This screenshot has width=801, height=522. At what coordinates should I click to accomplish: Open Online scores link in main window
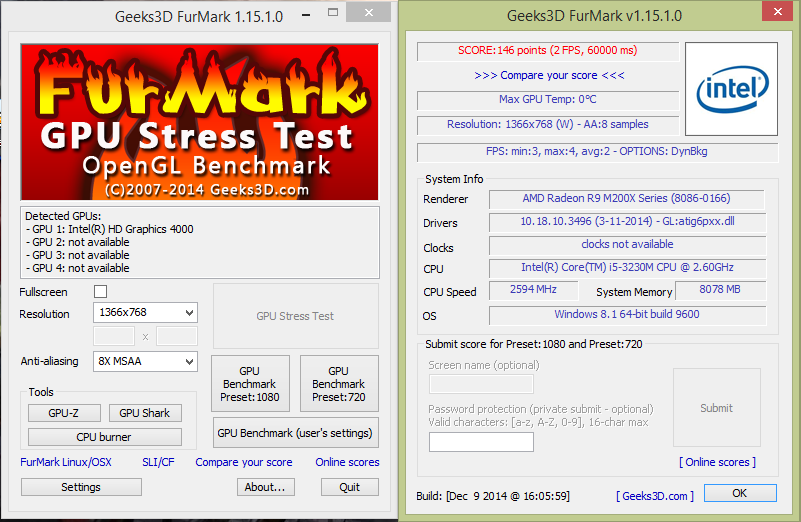pos(347,462)
